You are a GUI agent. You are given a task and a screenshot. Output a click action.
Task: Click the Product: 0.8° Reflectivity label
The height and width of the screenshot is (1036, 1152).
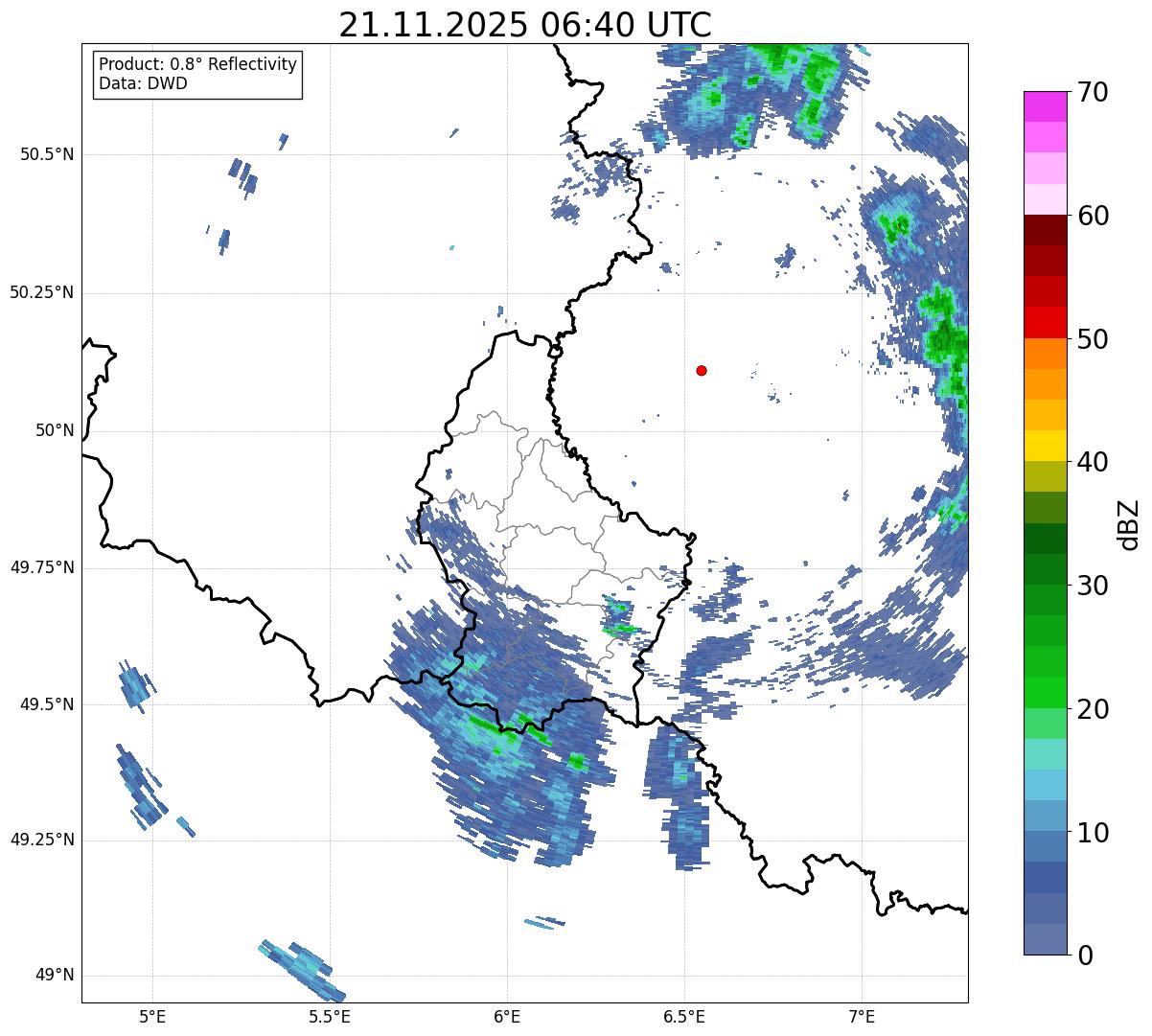[198, 64]
